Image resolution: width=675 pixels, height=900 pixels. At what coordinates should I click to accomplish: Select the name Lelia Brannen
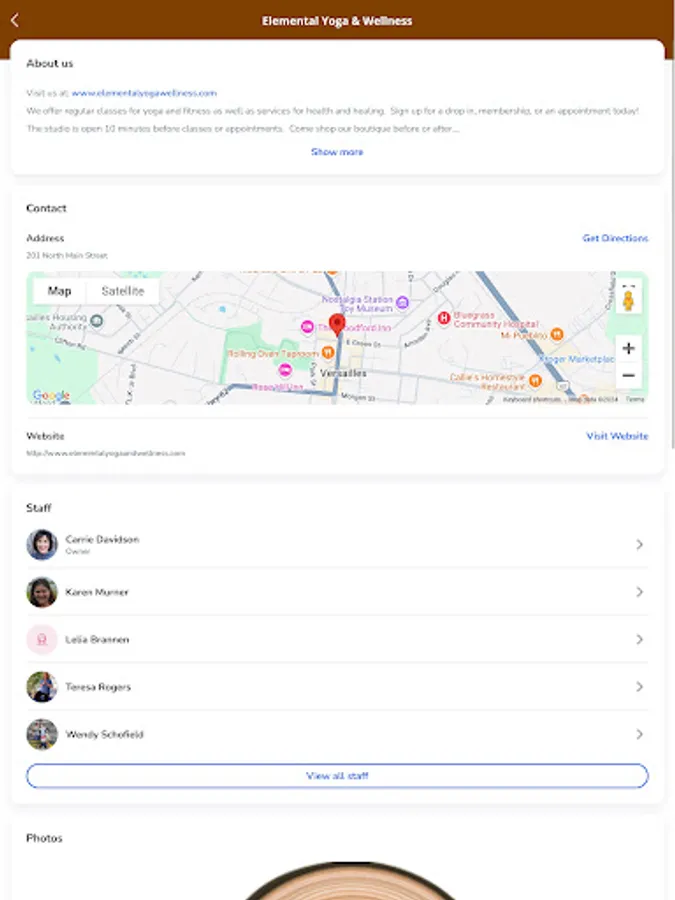(x=97, y=639)
